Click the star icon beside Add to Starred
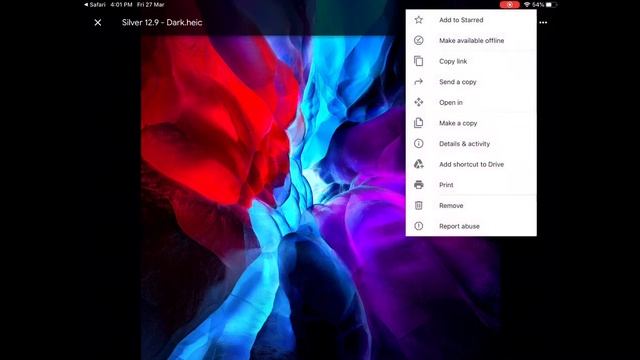The image size is (640, 360). (418, 20)
